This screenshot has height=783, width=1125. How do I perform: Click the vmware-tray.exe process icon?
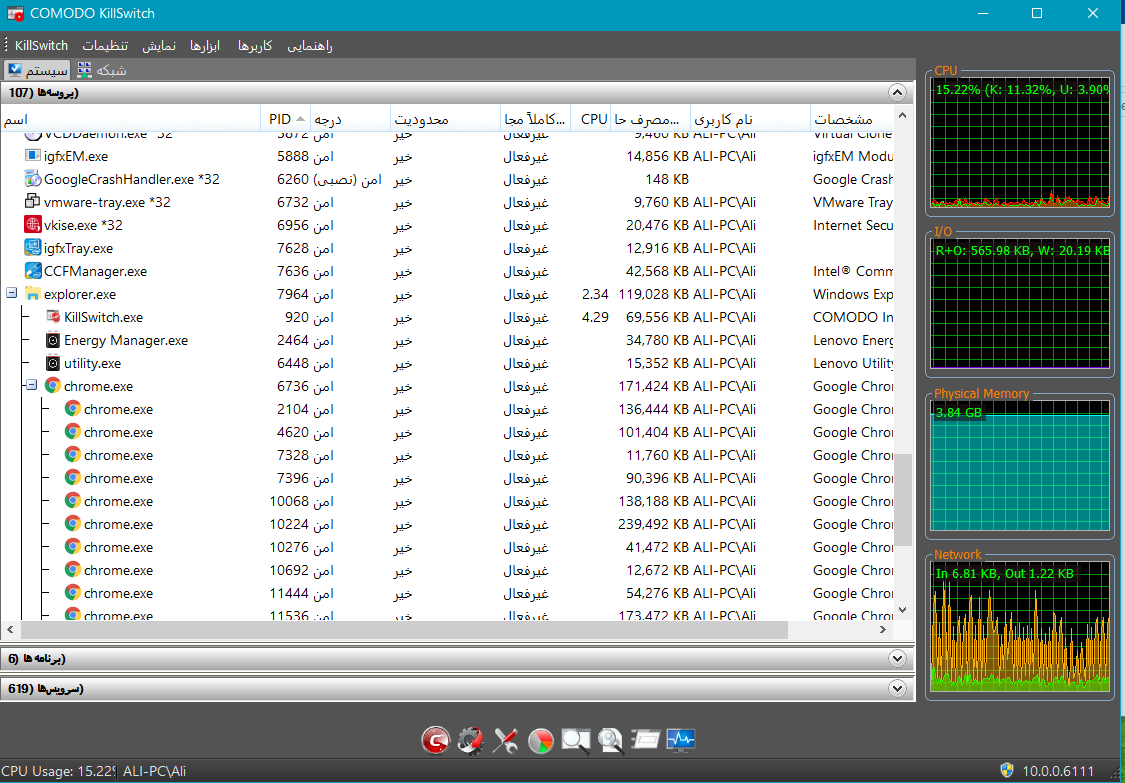coord(33,202)
